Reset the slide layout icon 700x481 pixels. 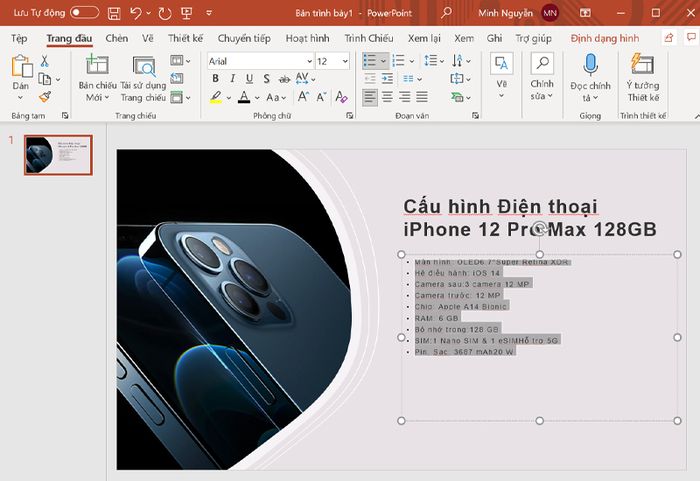coord(177,79)
